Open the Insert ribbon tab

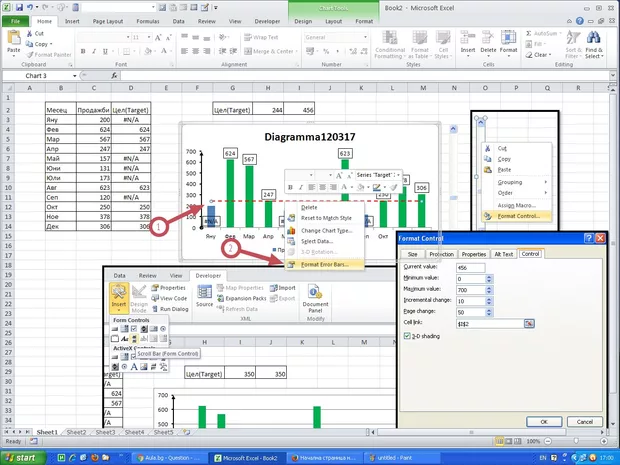[72, 21]
